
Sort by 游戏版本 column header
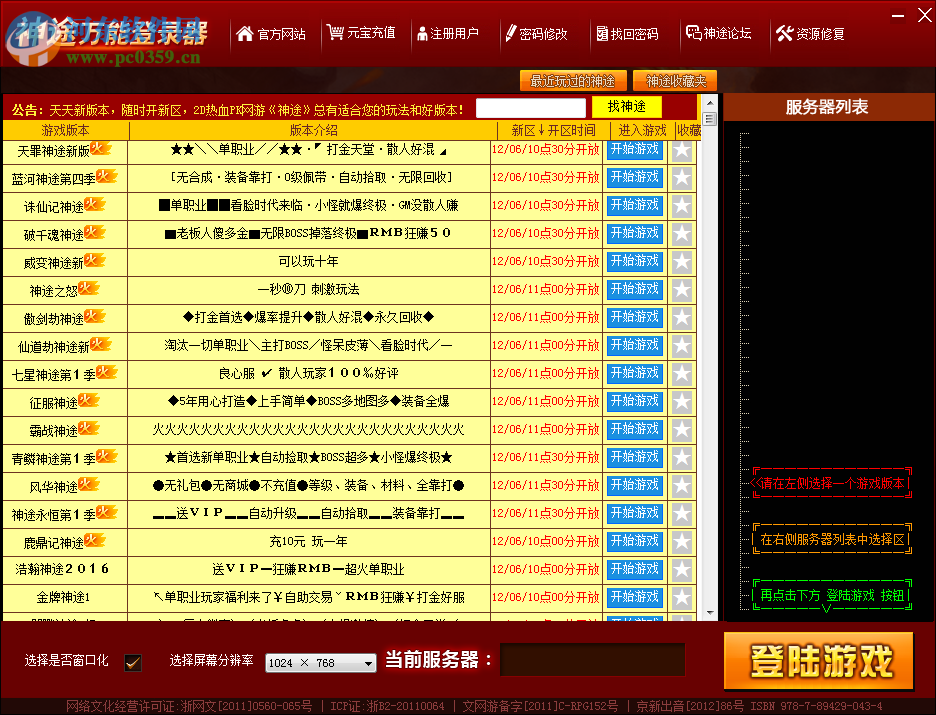click(x=66, y=130)
